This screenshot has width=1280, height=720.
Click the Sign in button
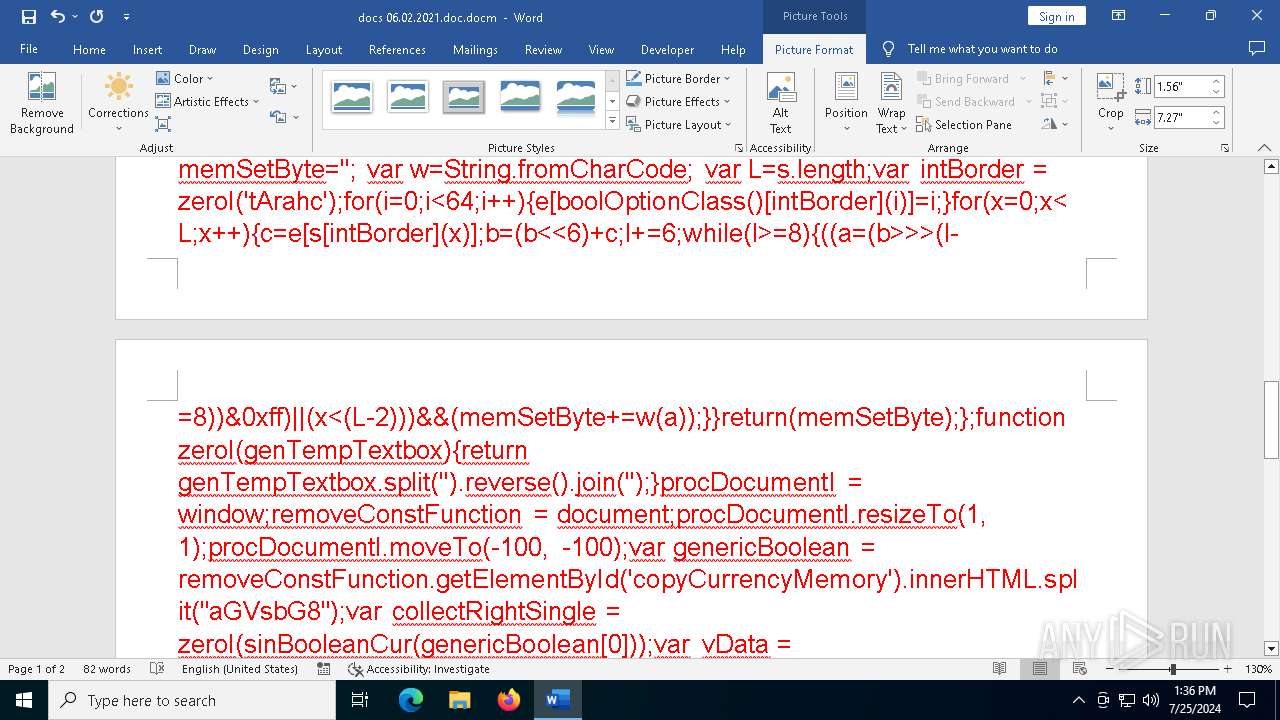(1056, 16)
